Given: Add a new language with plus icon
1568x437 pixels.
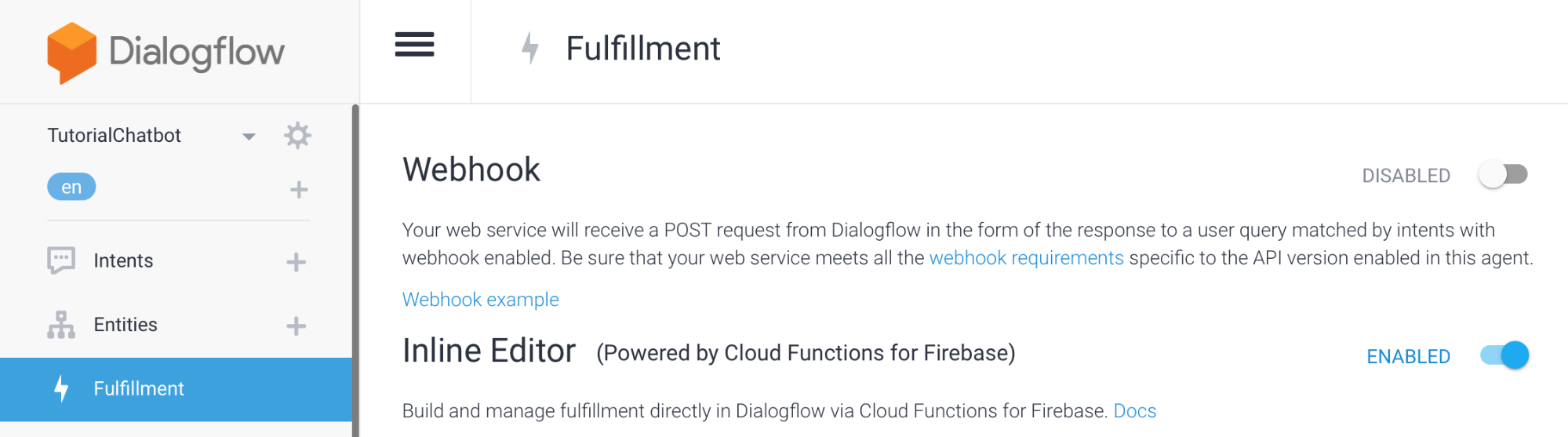Looking at the screenshot, I should tap(298, 189).
